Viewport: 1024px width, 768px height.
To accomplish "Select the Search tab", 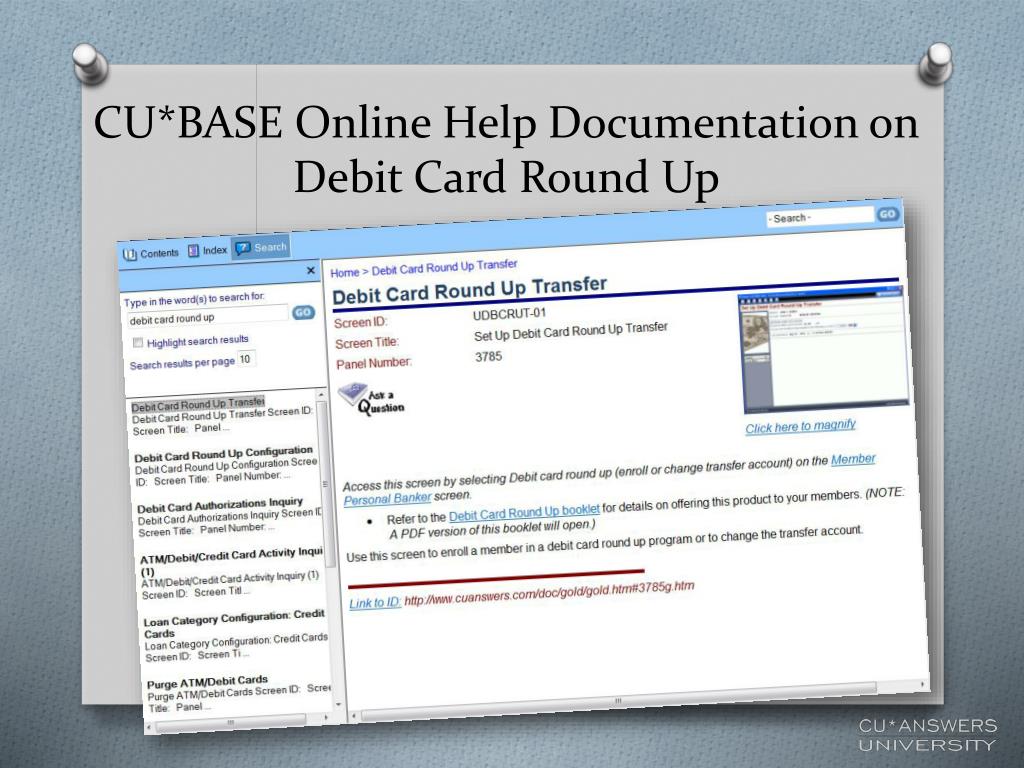I will (x=261, y=248).
